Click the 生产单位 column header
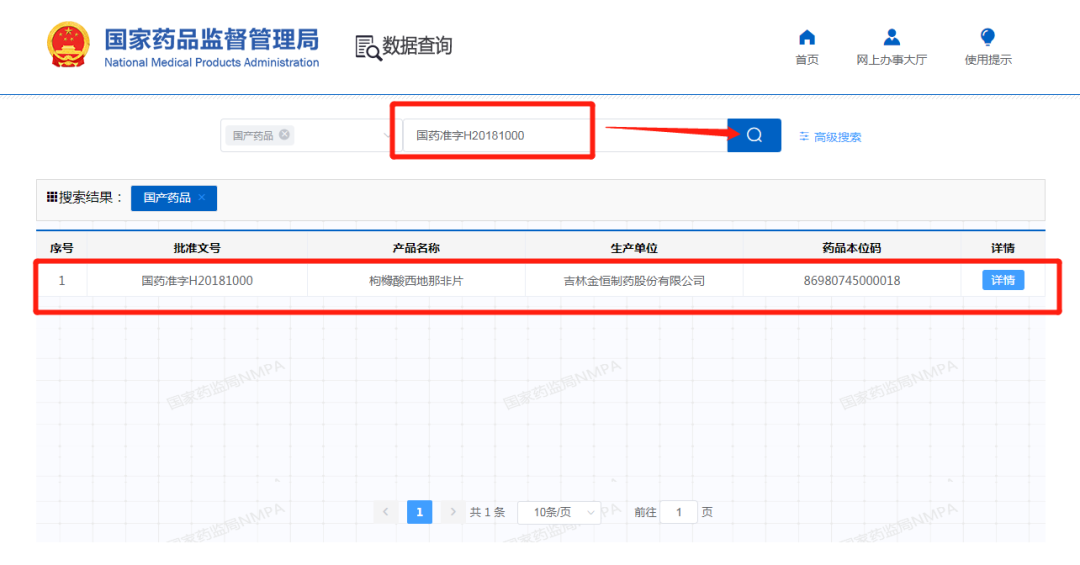This screenshot has height=565, width=1080. point(634,248)
